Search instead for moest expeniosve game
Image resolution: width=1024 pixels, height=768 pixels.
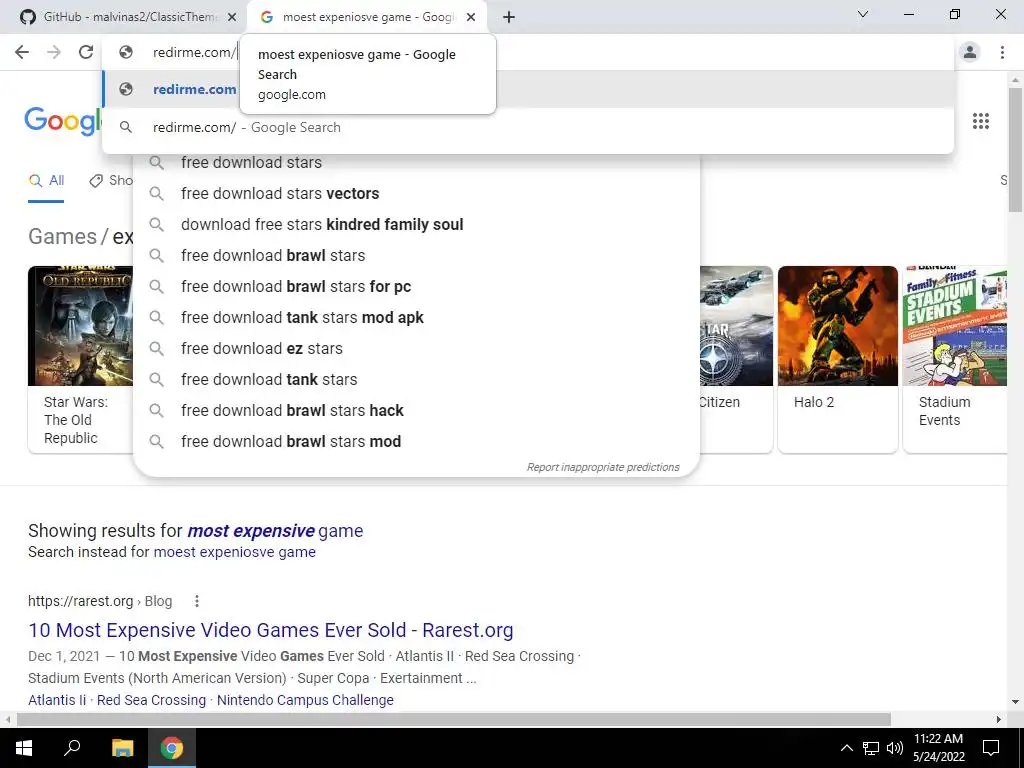[x=234, y=552]
